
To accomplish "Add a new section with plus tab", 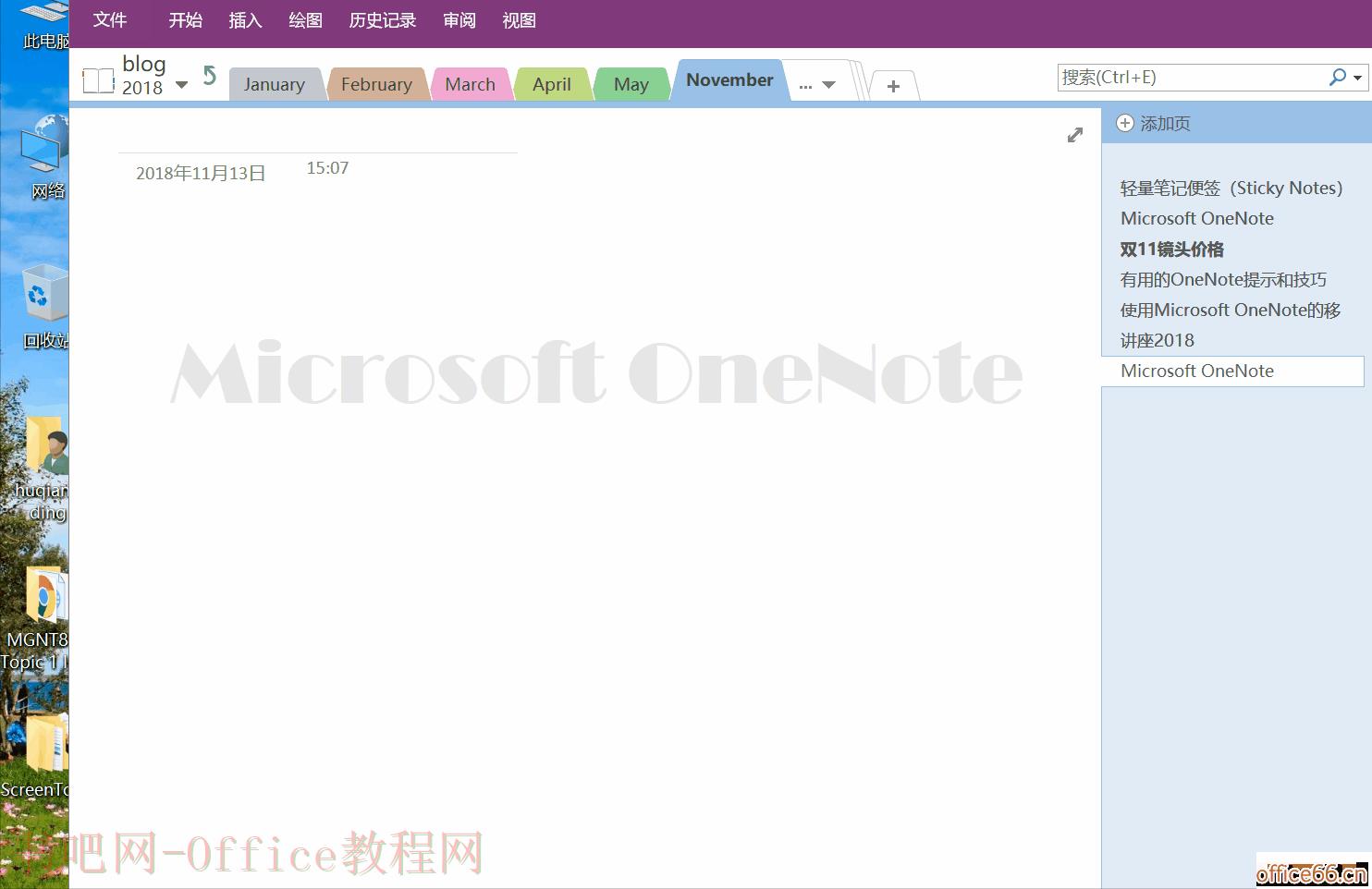I will pyautogui.click(x=893, y=86).
